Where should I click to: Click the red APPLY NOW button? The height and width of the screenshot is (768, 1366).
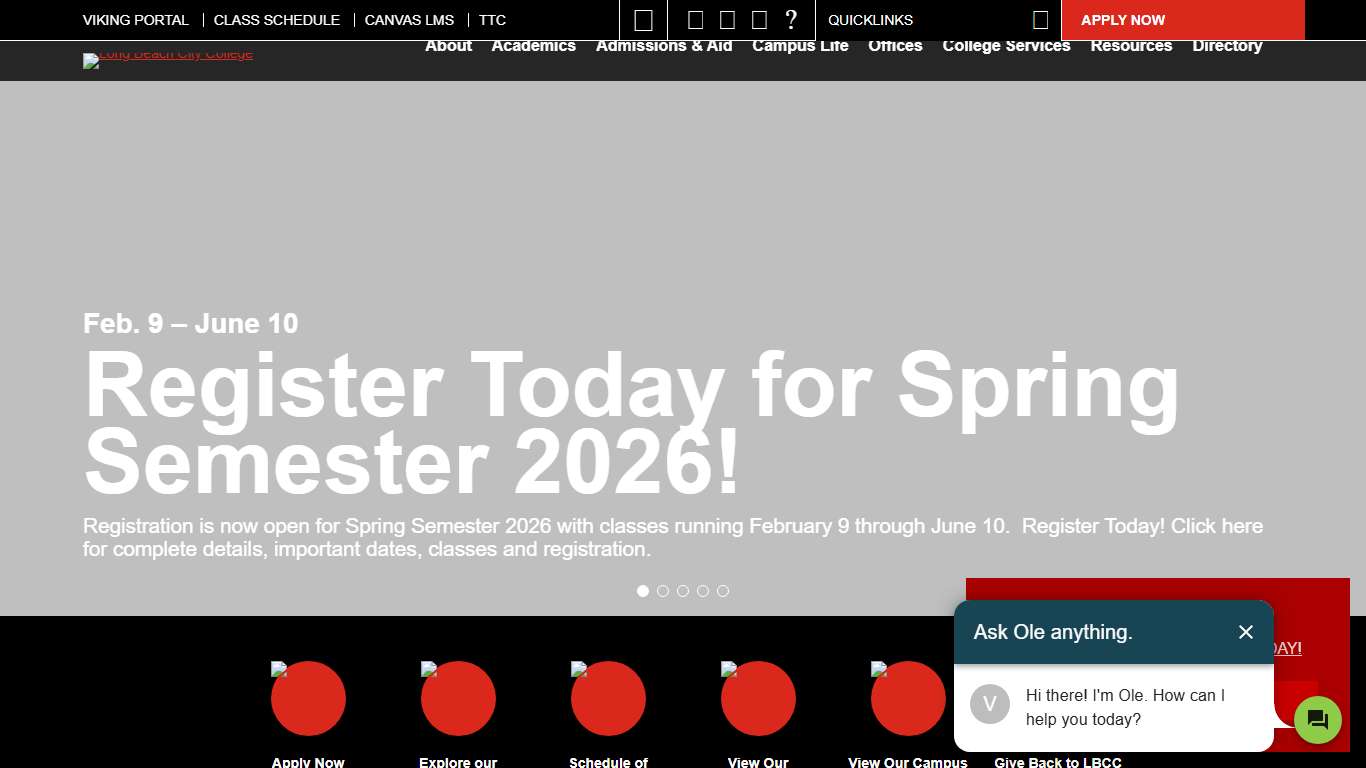1122,20
